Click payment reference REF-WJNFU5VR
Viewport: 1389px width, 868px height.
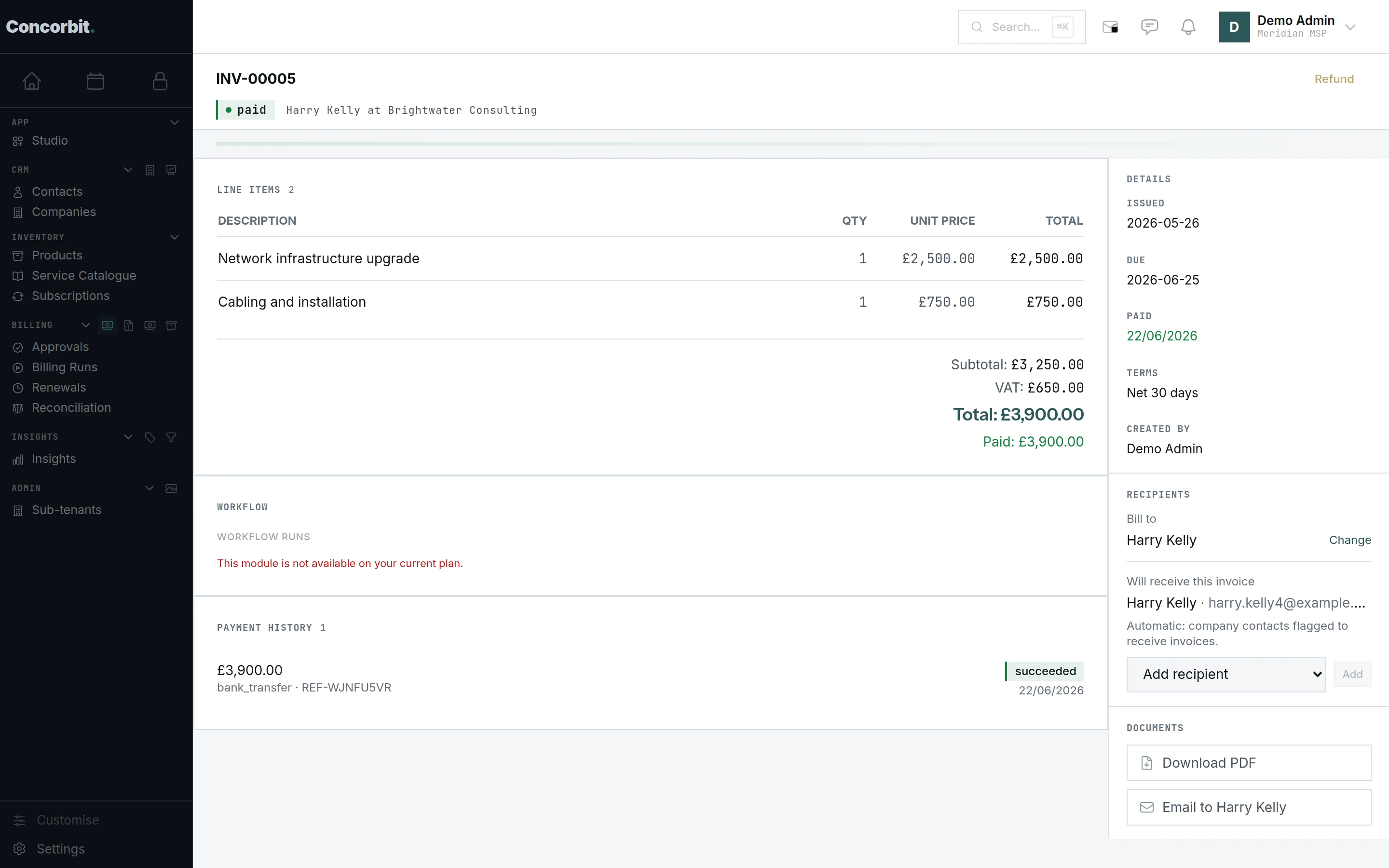(346, 688)
